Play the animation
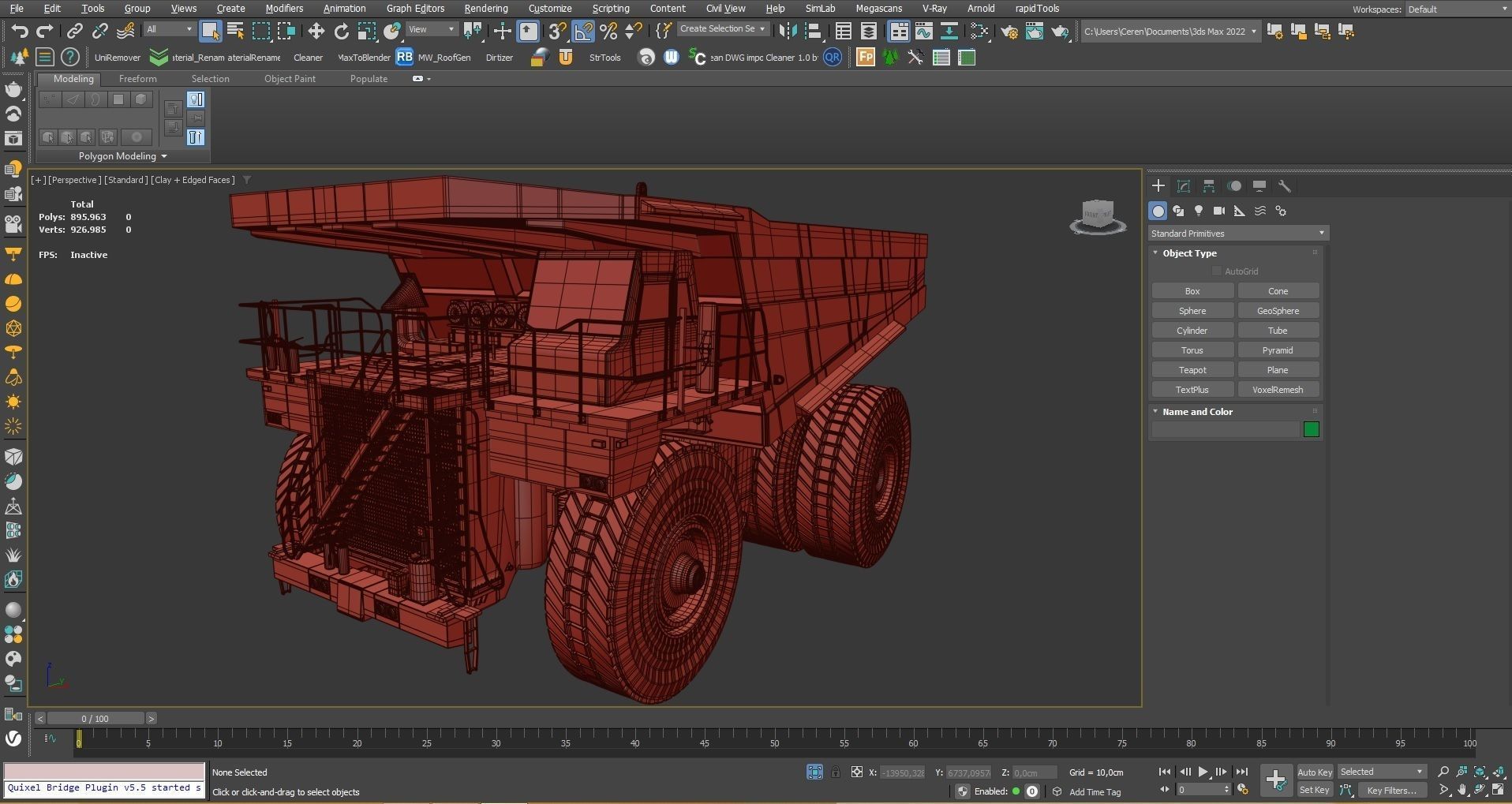Viewport: 1512px width, 804px height. coord(1203,772)
